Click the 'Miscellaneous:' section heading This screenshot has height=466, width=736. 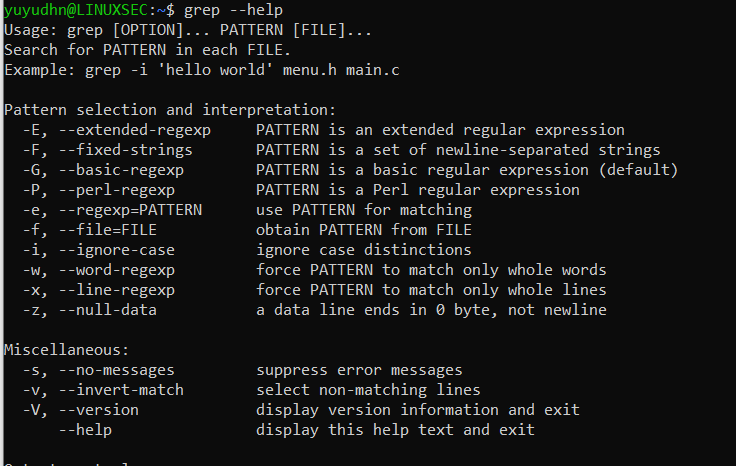point(67,350)
